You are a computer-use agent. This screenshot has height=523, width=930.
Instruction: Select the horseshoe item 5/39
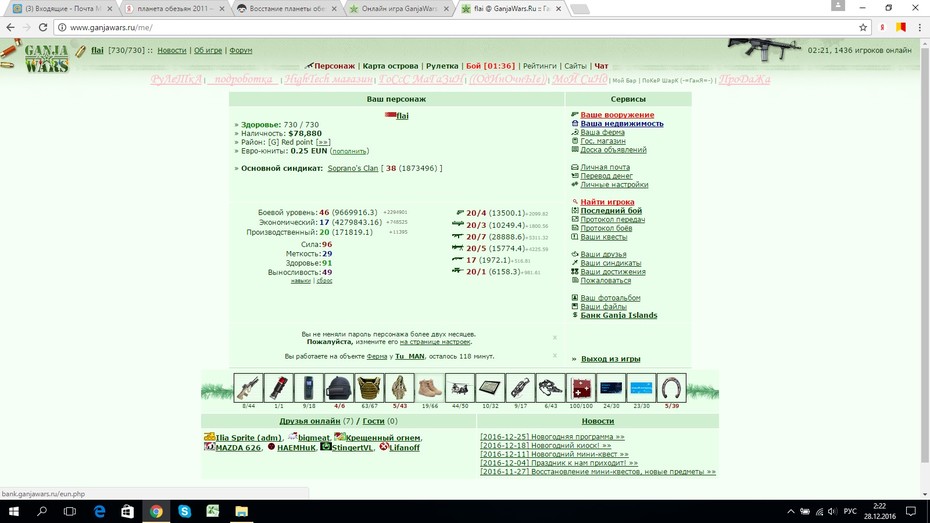672,388
